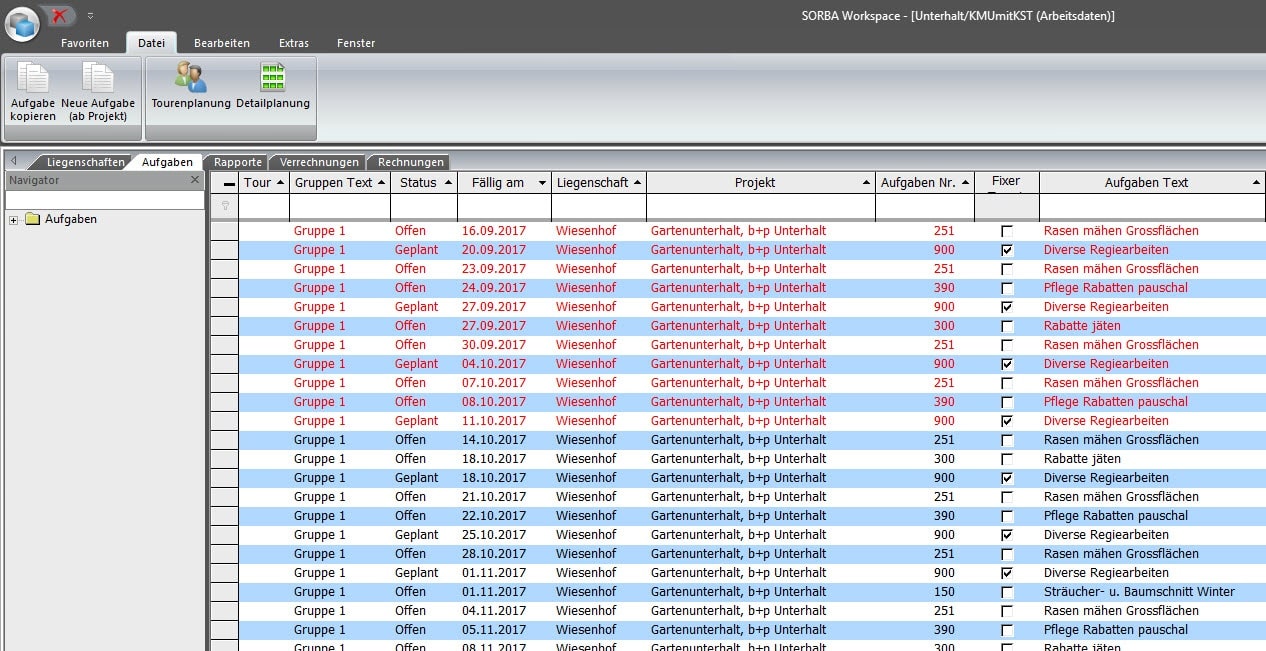
Task: Close the Navigator panel
Action: [195, 180]
